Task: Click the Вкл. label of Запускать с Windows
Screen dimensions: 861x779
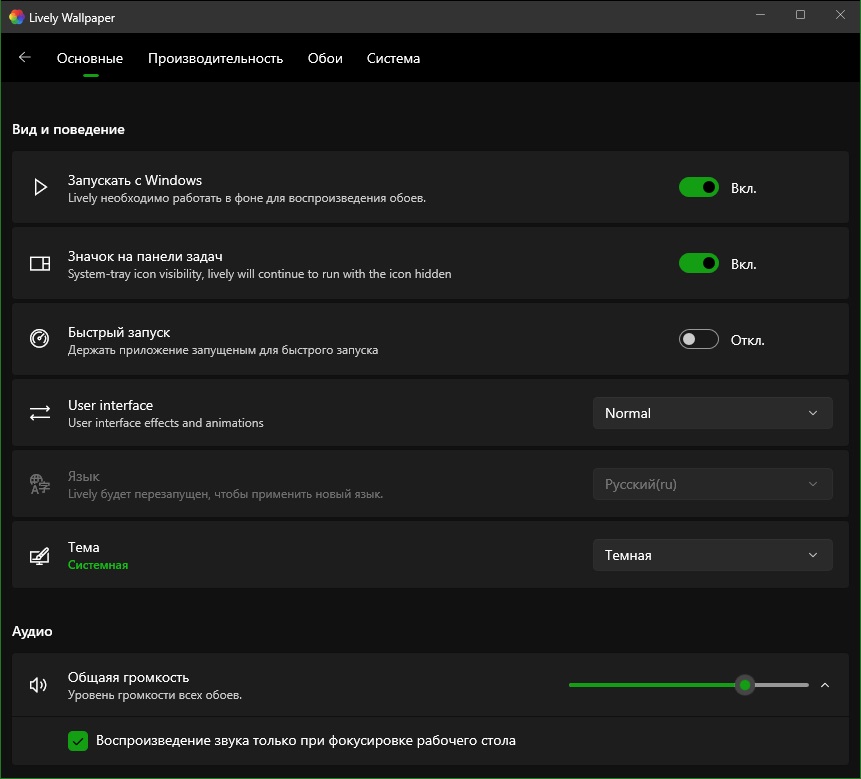Action: [x=743, y=188]
